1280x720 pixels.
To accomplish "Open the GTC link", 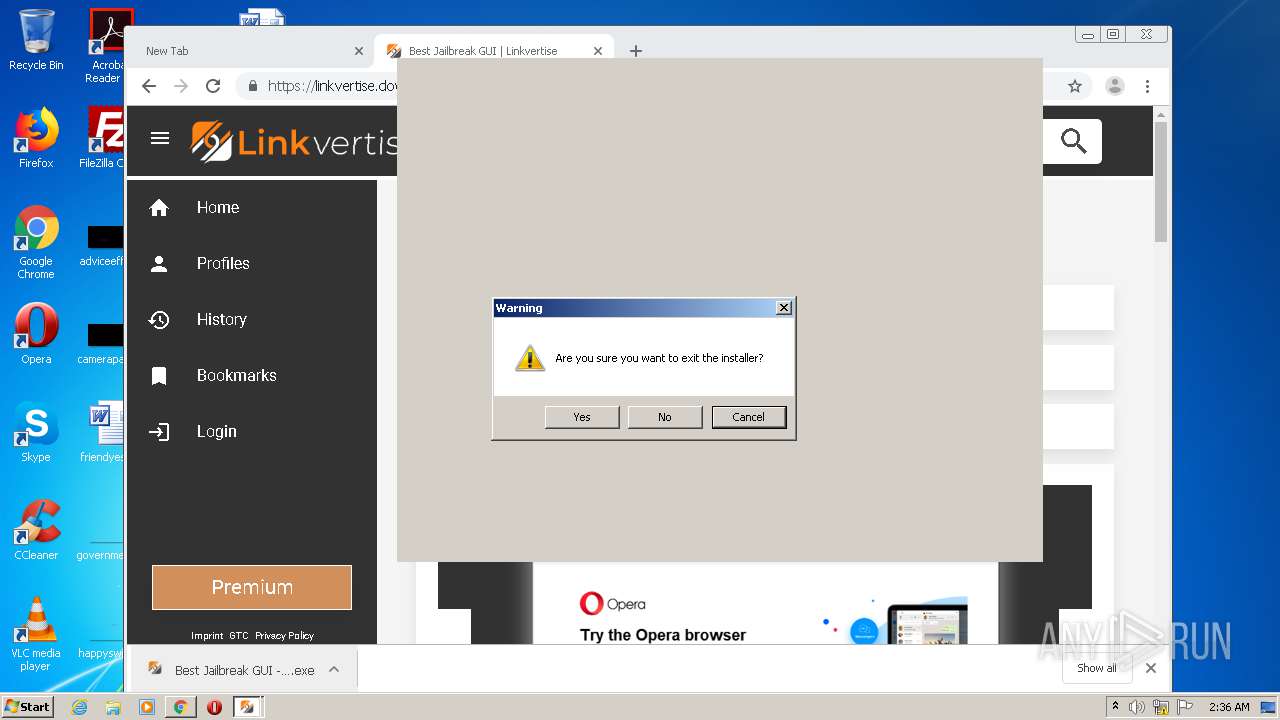I will pyautogui.click(x=239, y=635).
